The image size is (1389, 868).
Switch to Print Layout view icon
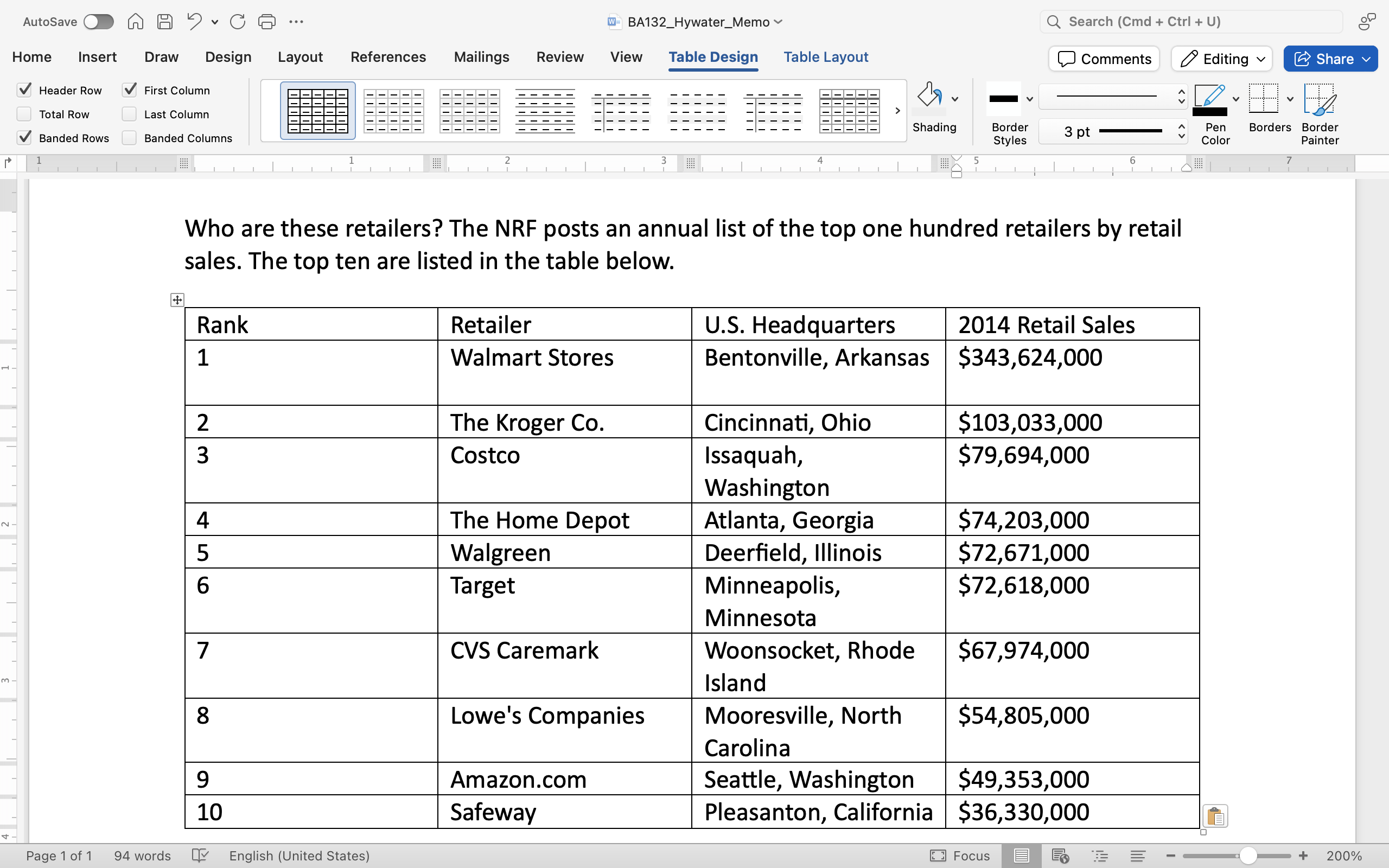(1021, 856)
